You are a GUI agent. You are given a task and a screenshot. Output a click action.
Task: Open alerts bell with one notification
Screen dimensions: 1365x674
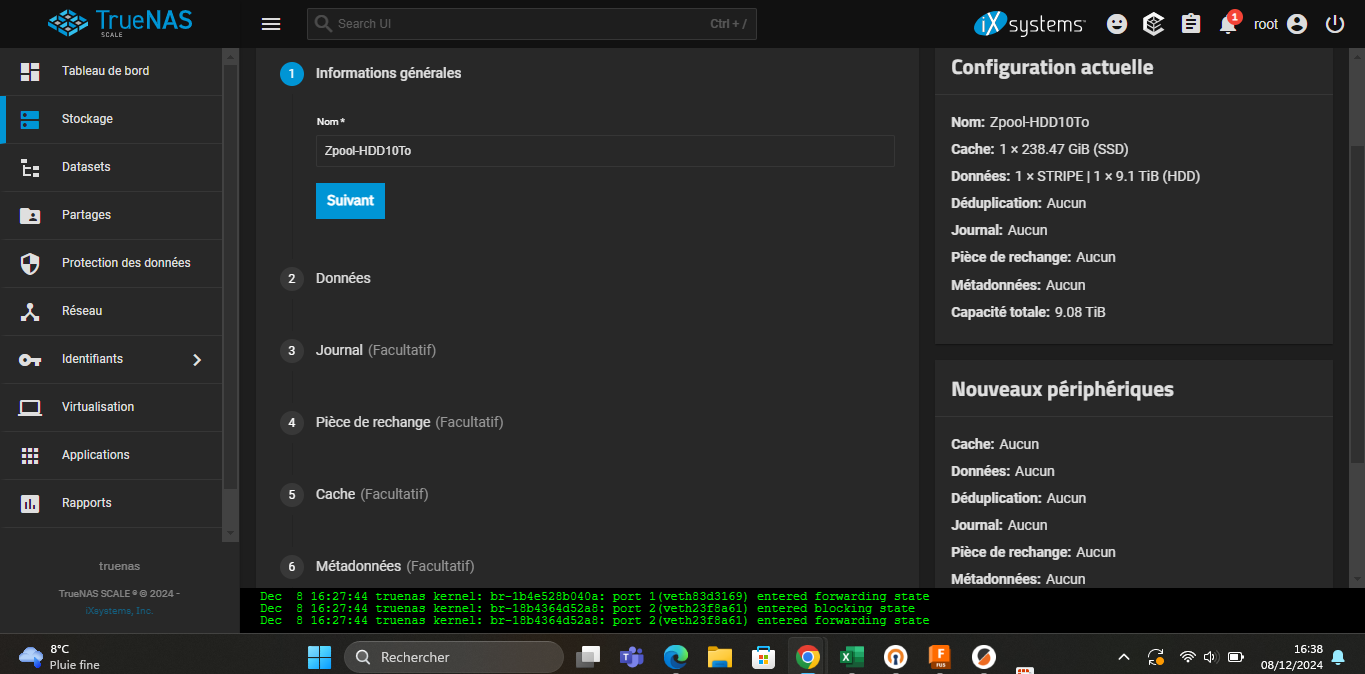click(1229, 24)
